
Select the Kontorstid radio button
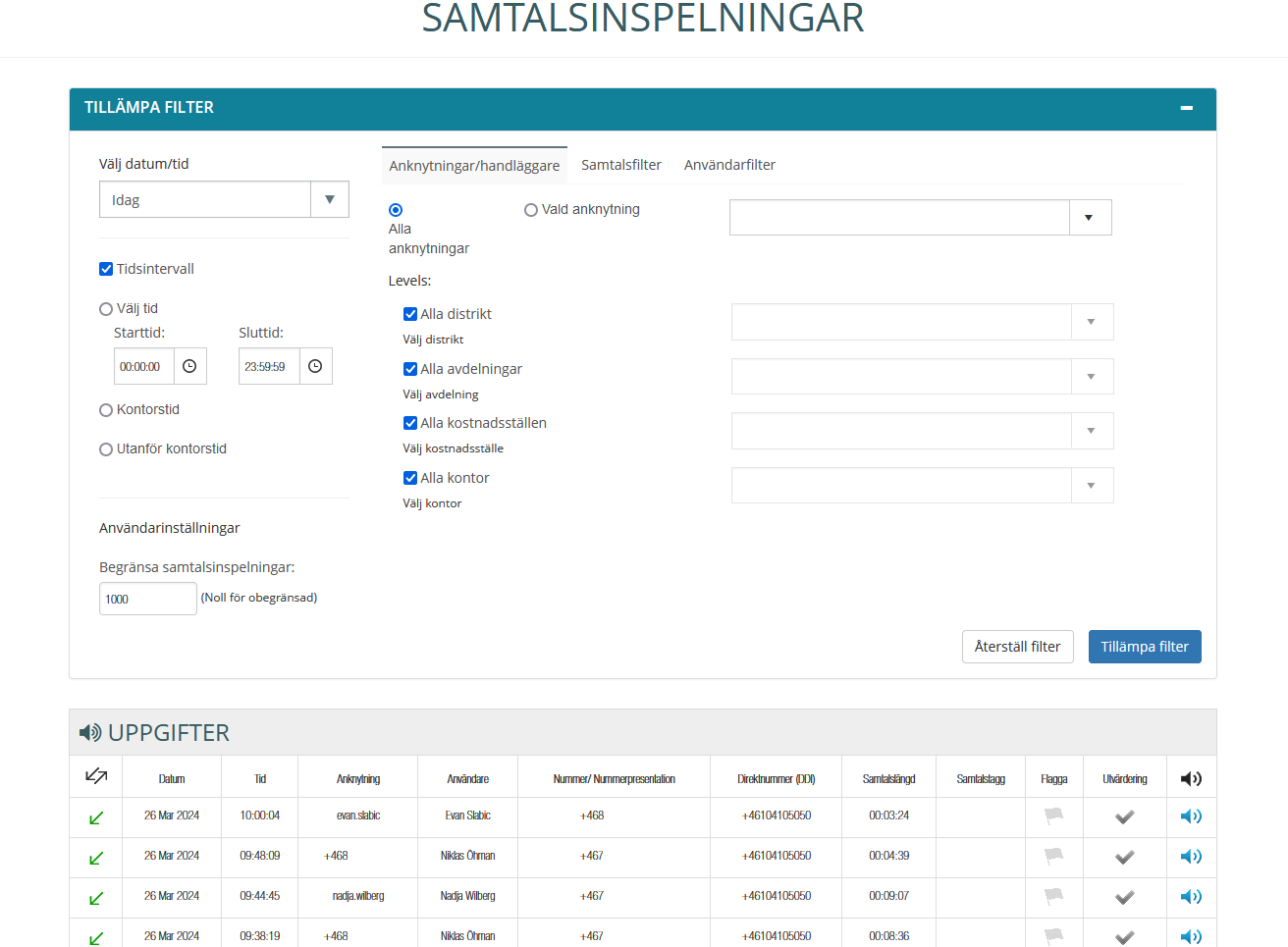pyautogui.click(x=106, y=410)
